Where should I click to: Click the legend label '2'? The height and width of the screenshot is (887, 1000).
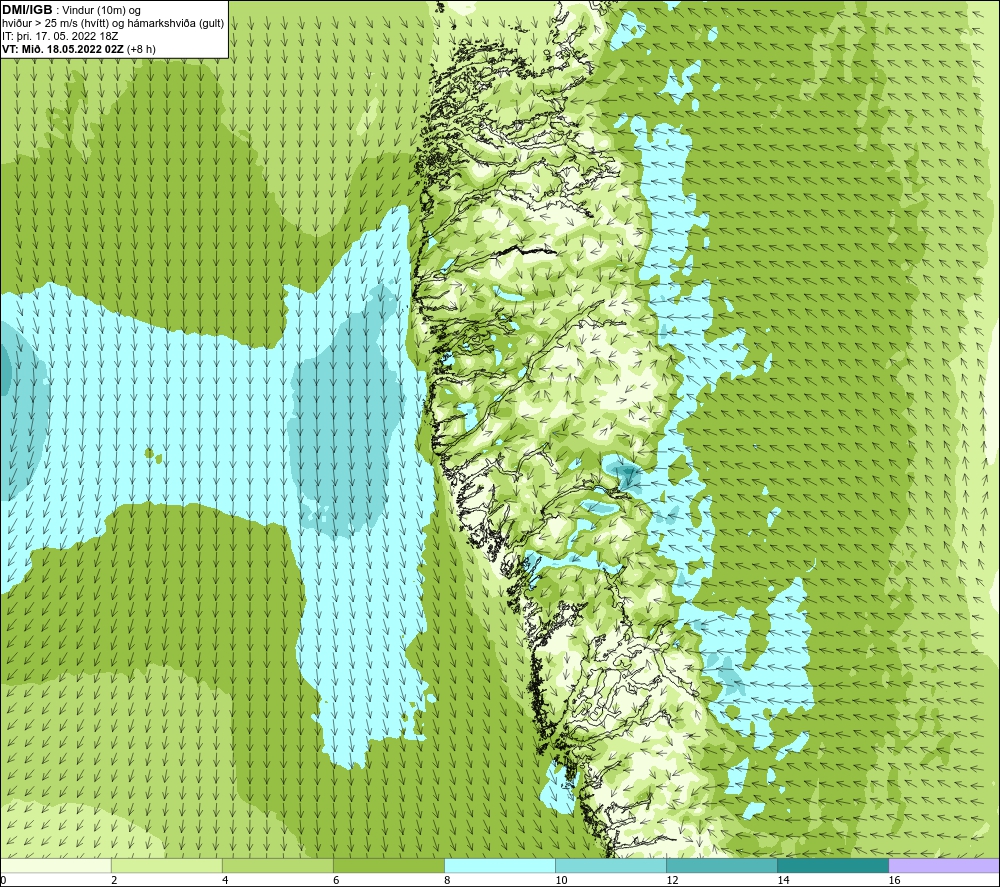click(114, 880)
